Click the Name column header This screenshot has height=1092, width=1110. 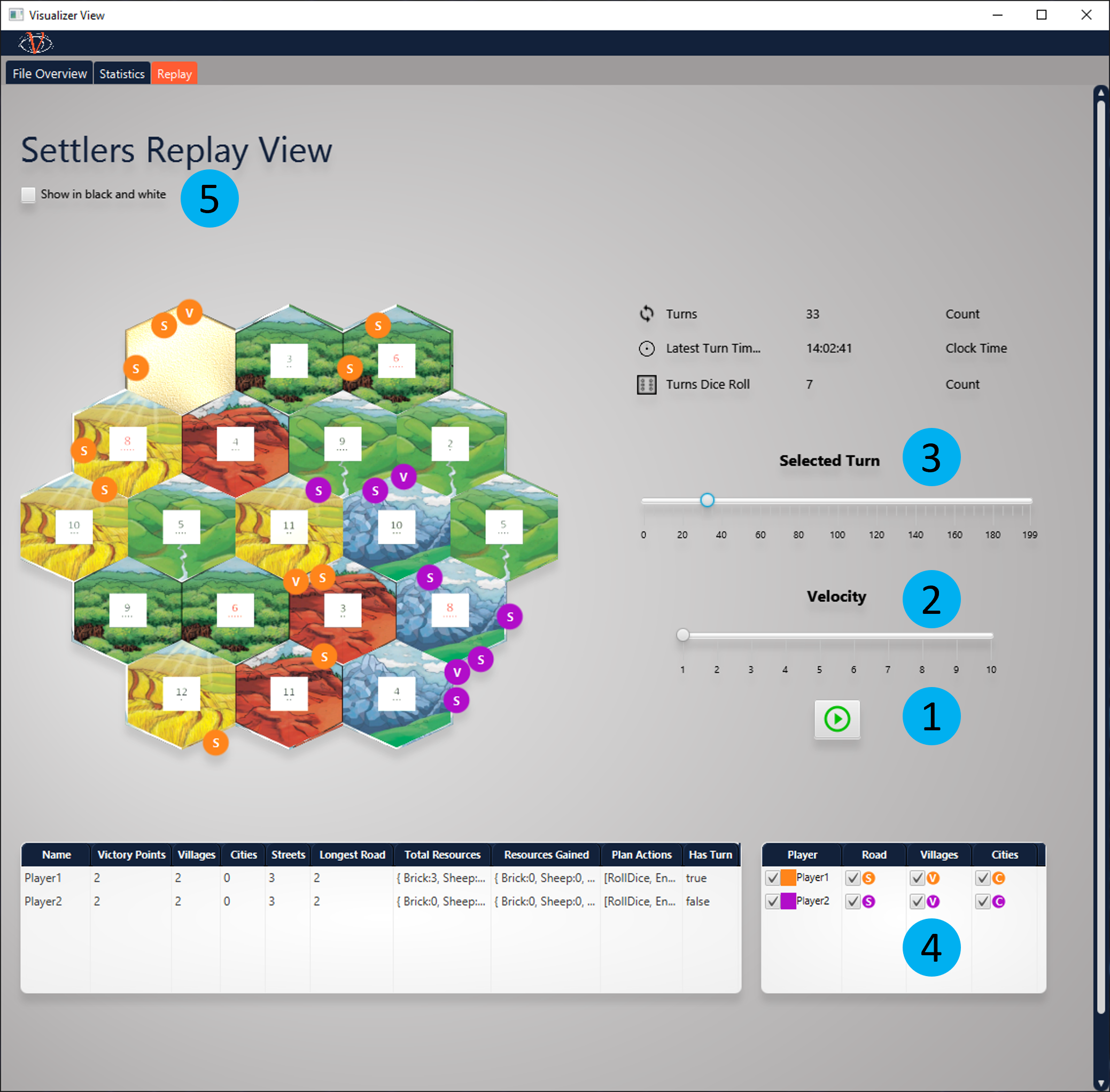point(56,854)
